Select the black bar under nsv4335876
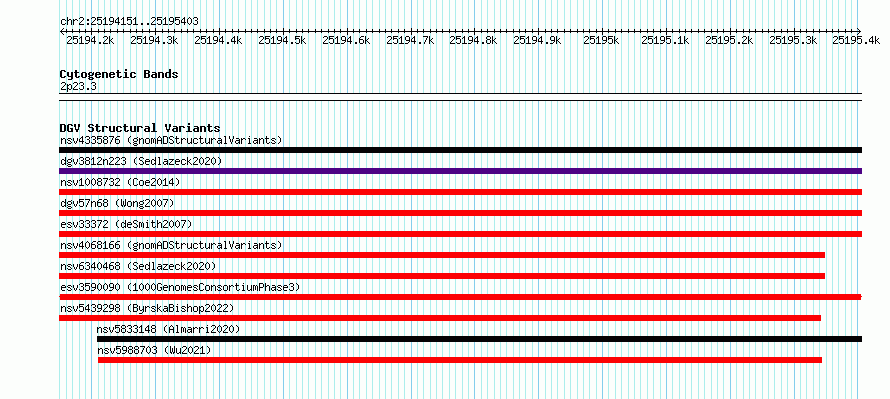The height and width of the screenshot is (399, 890). click(460, 150)
